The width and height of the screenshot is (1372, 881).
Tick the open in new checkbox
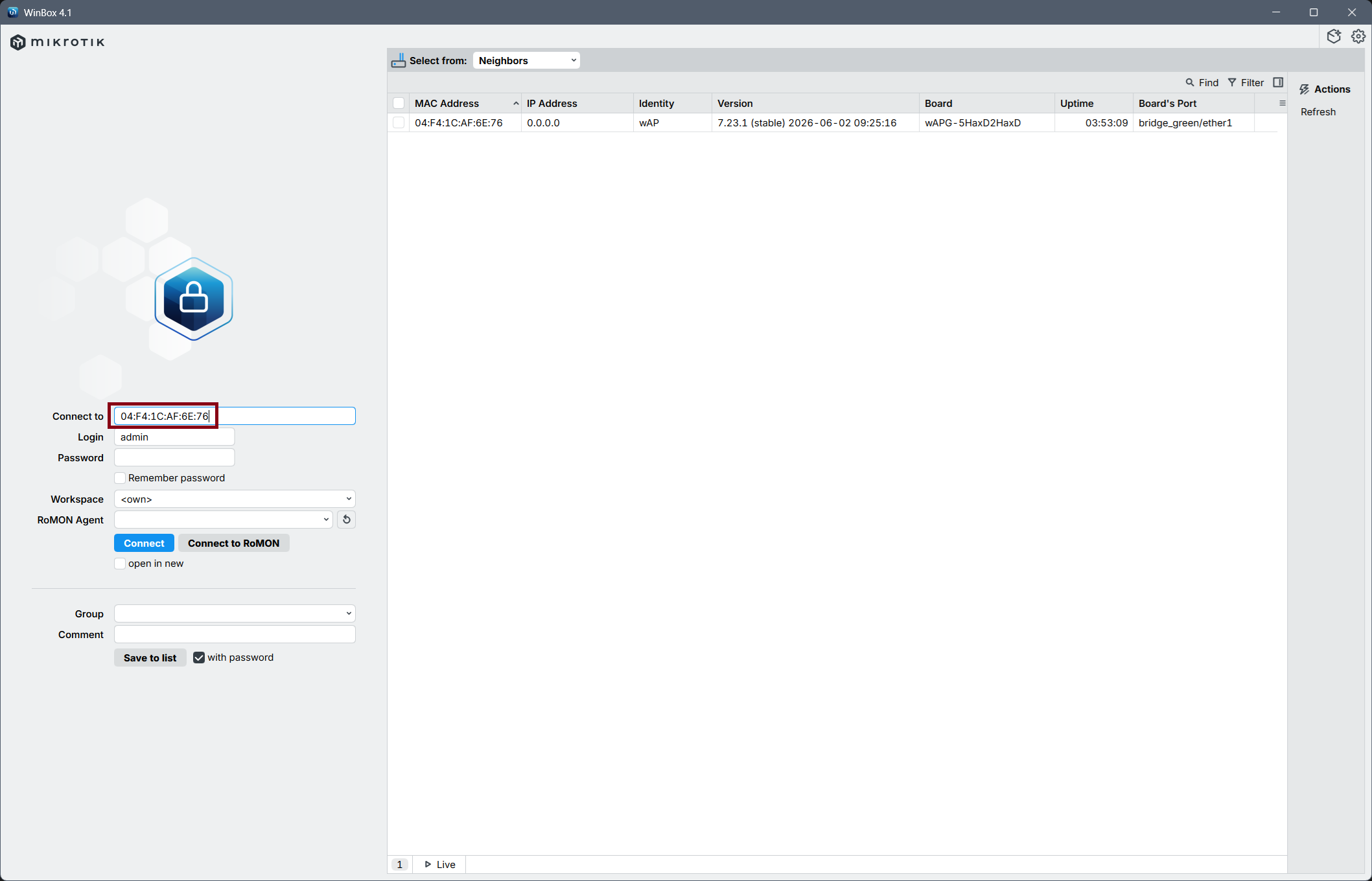pyautogui.click(x=120, y=564)
